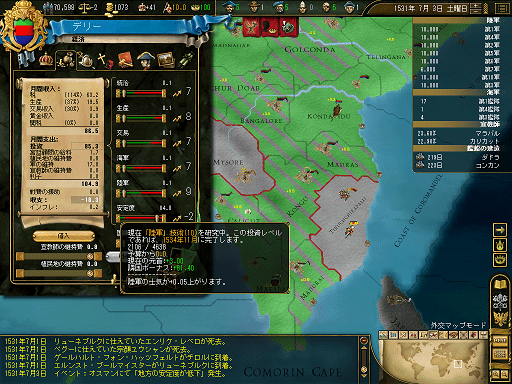Select the terrain landscape map mode icon
Screen dimensions: 512x384
(x=383, y=335)
